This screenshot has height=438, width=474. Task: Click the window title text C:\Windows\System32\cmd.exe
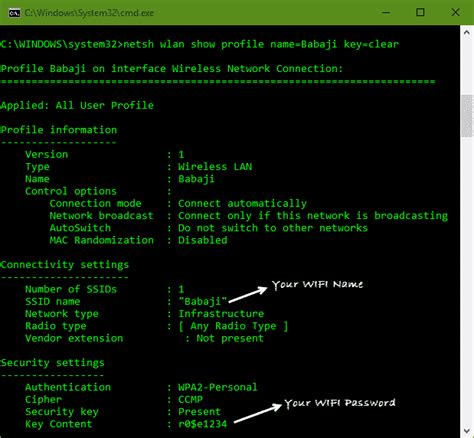[x=89, y=13]
